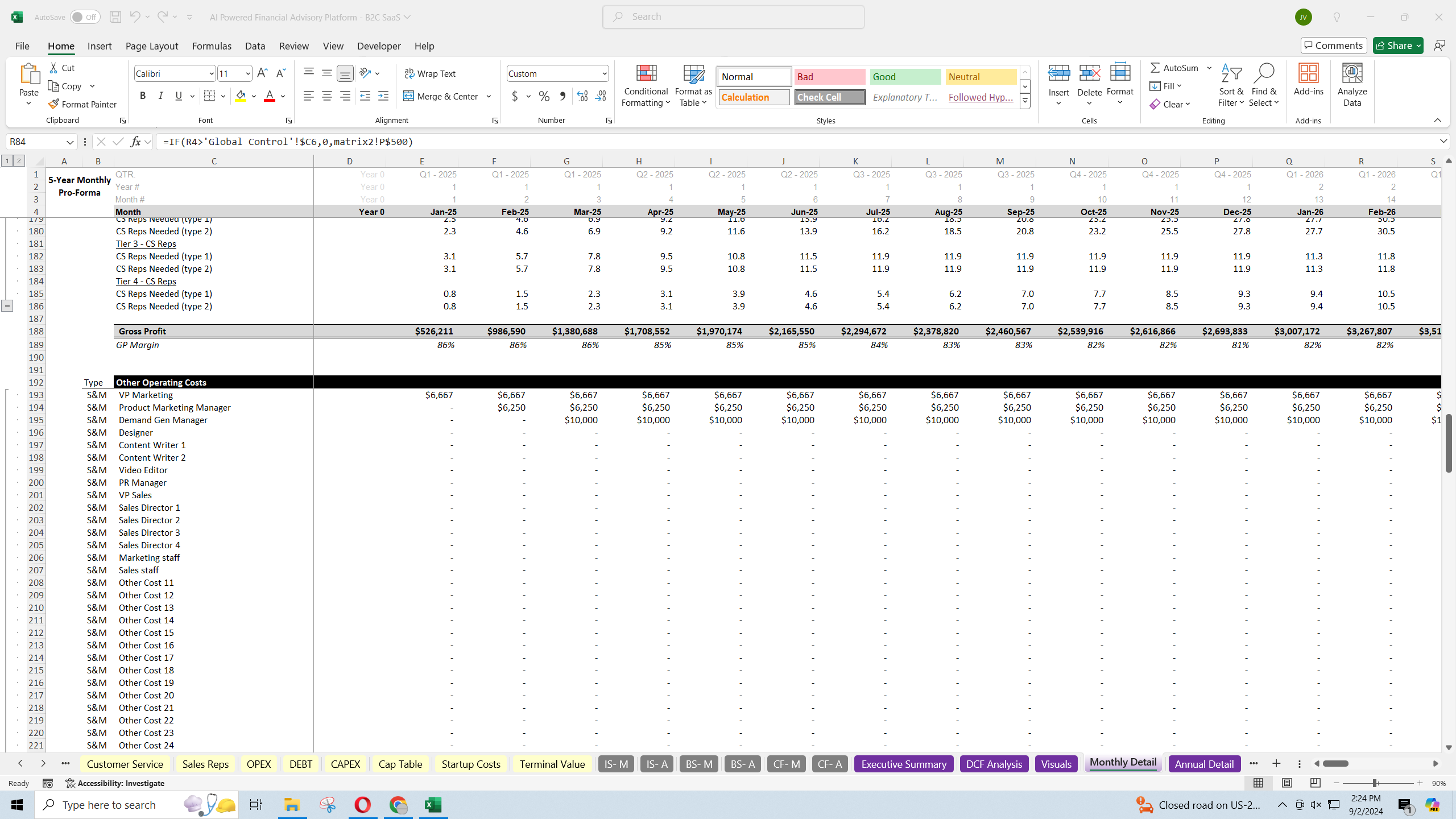The image size is (1456, 819).
Task: Open Chrome from the taskbar
Action: pyautogui.click(x=398, y=805)
